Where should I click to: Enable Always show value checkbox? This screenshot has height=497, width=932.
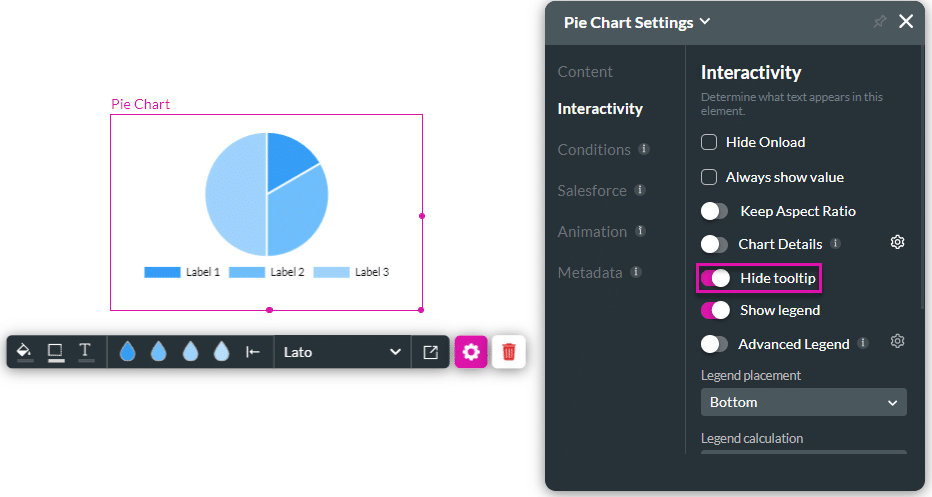(709, 177)
